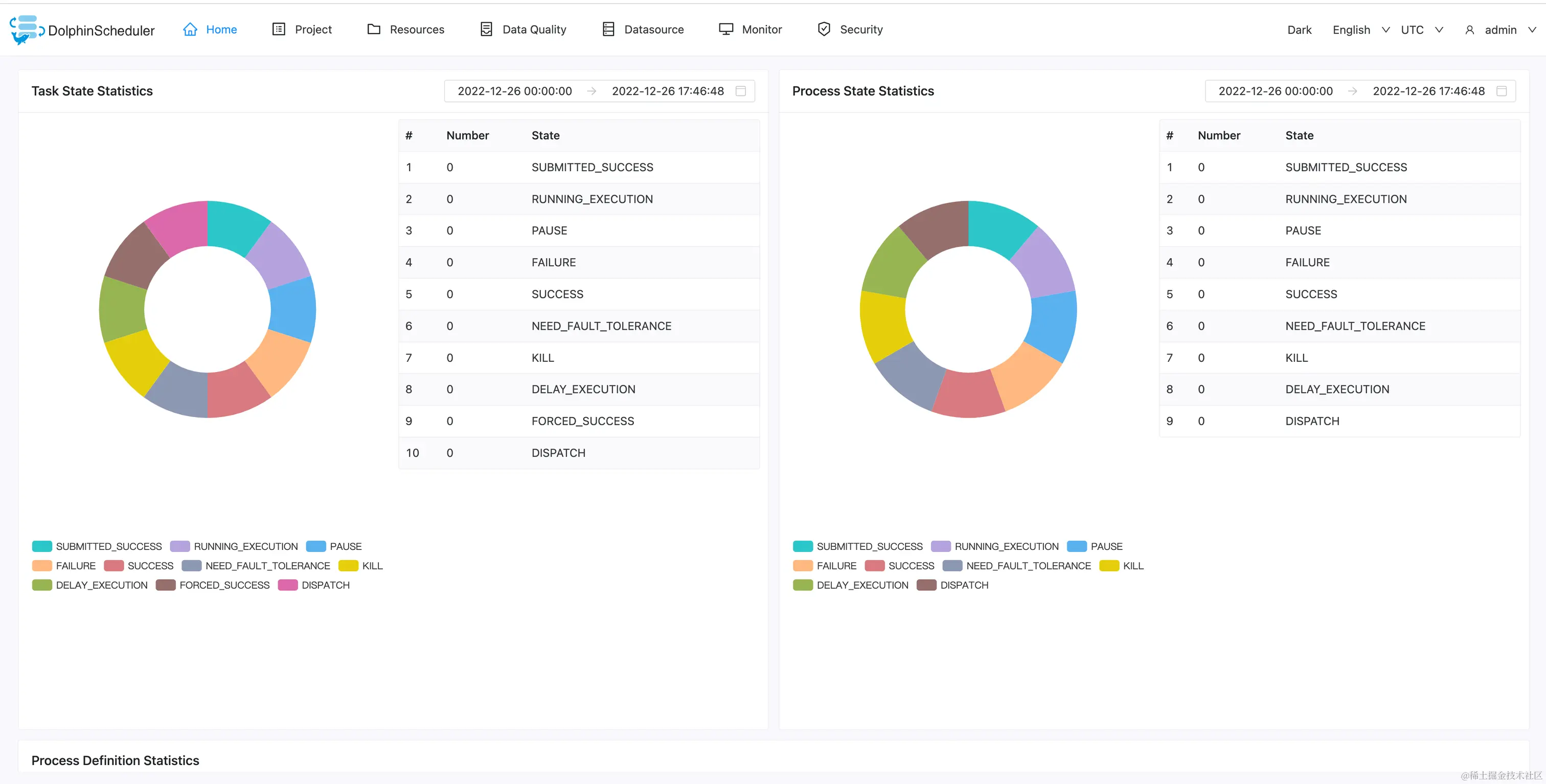
Task: Click the Home house icon
Action: pos(190,30)
